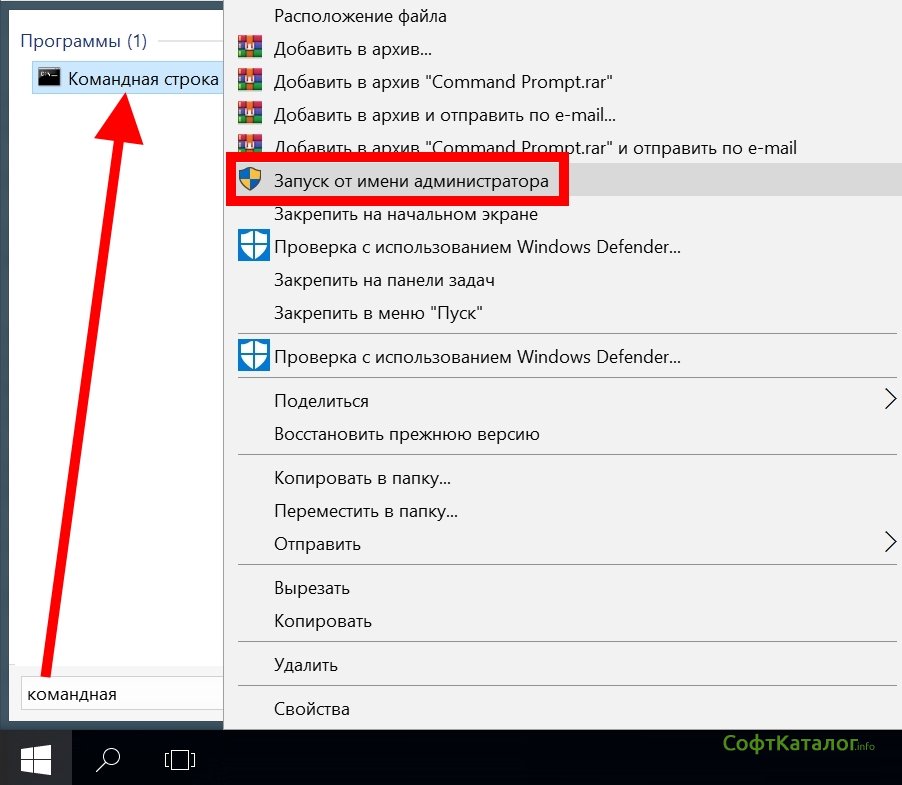902x785 pixels.
Task: Open taskbar search magnifier icon
Action: coord(108,761)
